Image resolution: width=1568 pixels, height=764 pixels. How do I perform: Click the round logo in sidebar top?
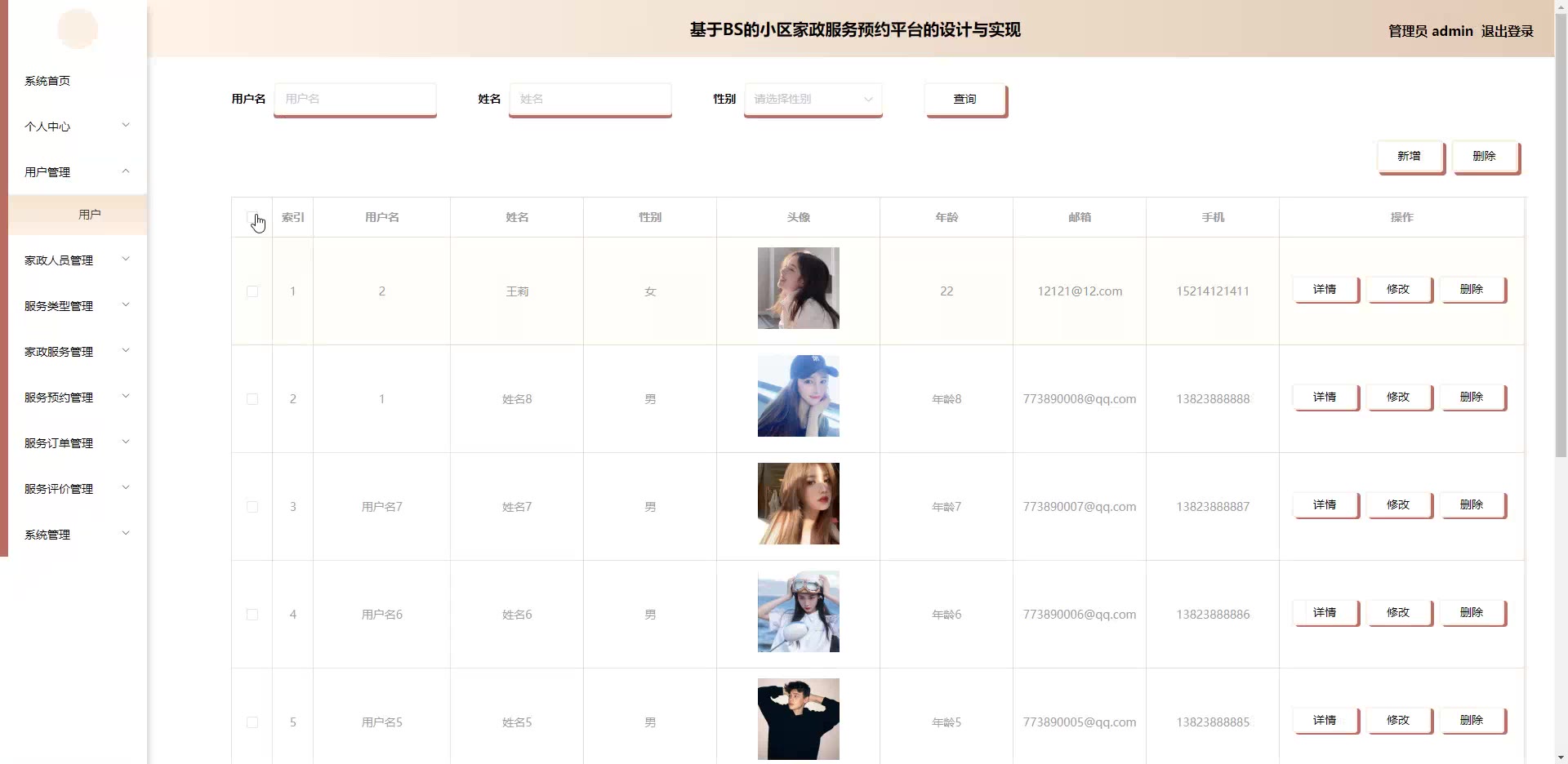click(78, 29)
